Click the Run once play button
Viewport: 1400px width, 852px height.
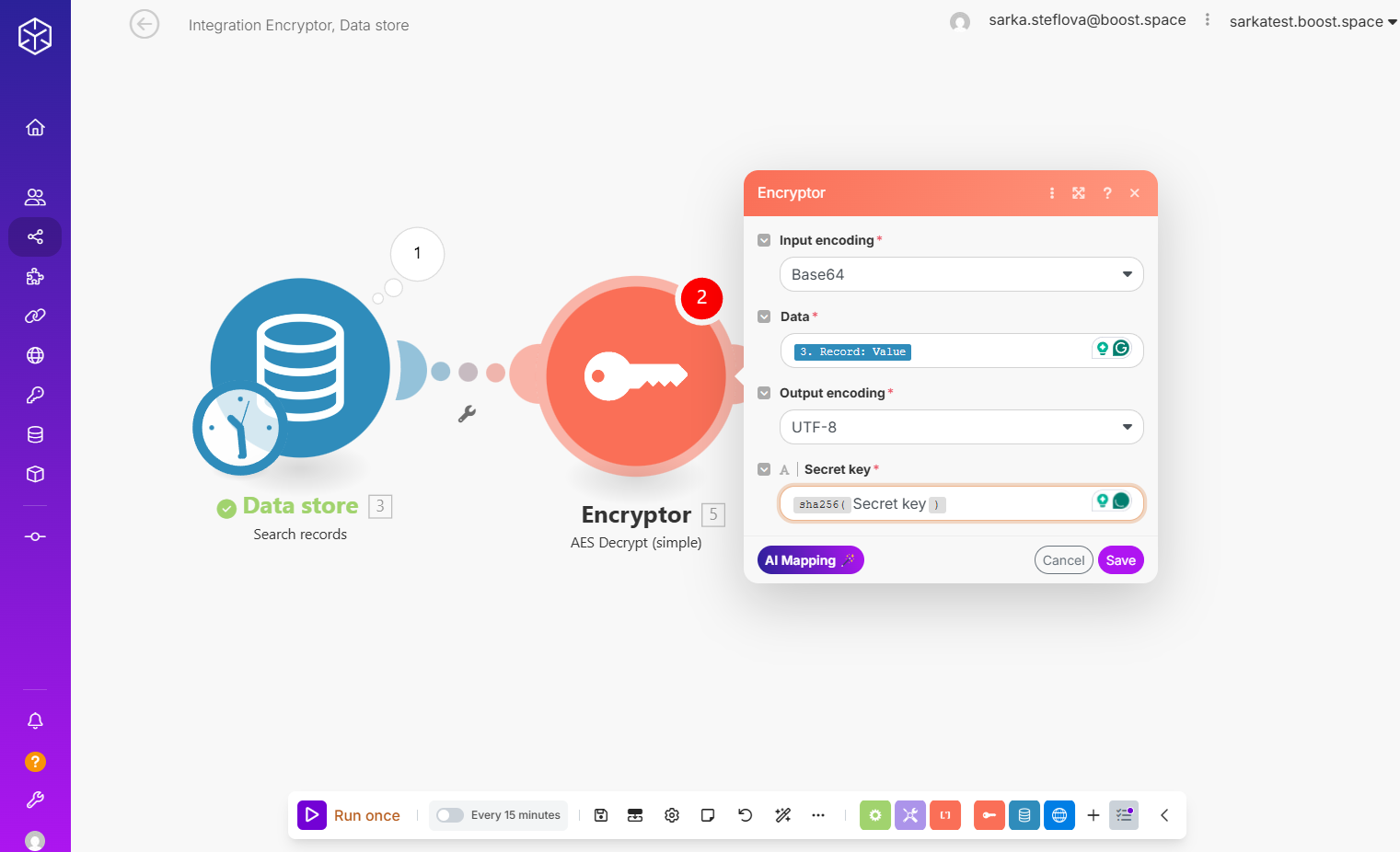[x=312, y=815]
